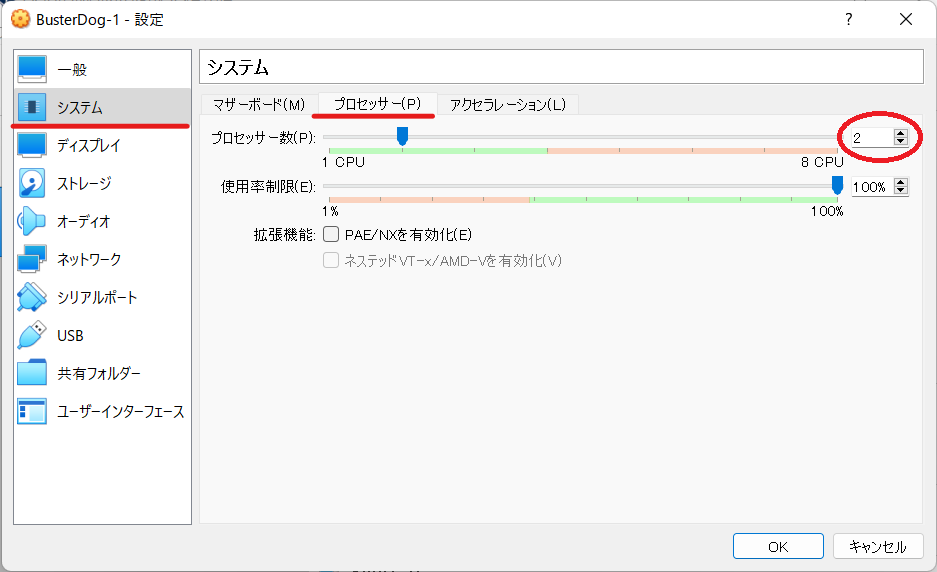Select ストレージ category label
937x572 pixels.
coord(84,183)
